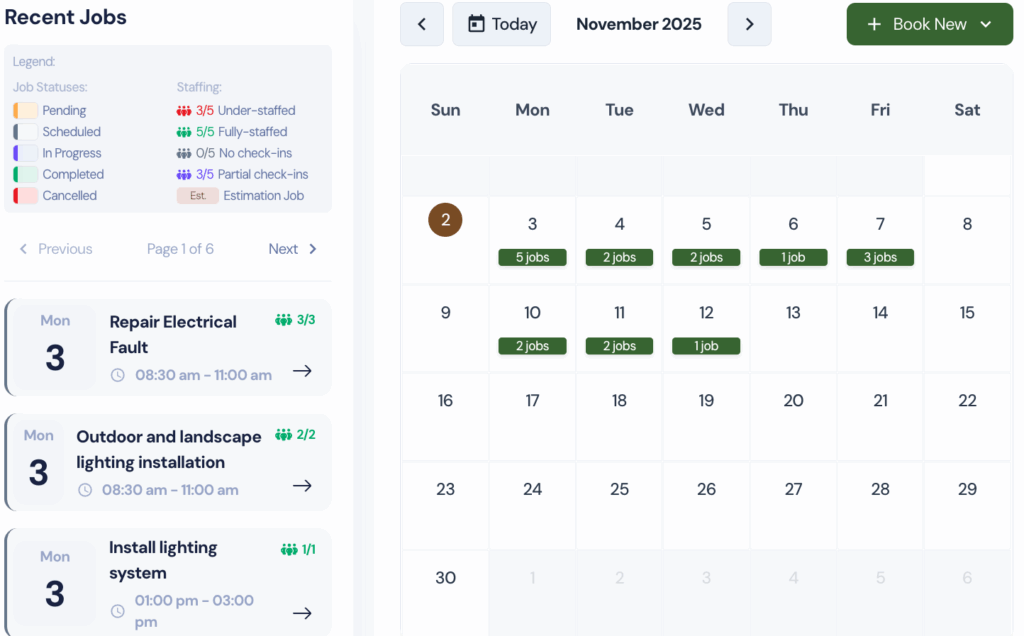This screenshot has width=1024, height=636.
Task: Open arrow for Repair Electrical Fault job
Action: (302, 371)
